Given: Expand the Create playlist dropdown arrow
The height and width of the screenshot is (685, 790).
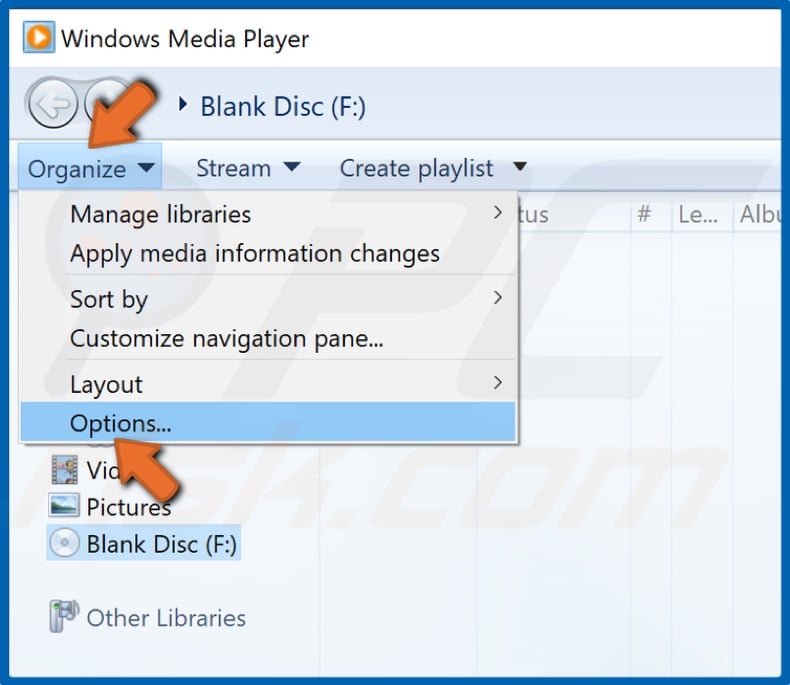Looking at the screenshot, I should 519,166.
